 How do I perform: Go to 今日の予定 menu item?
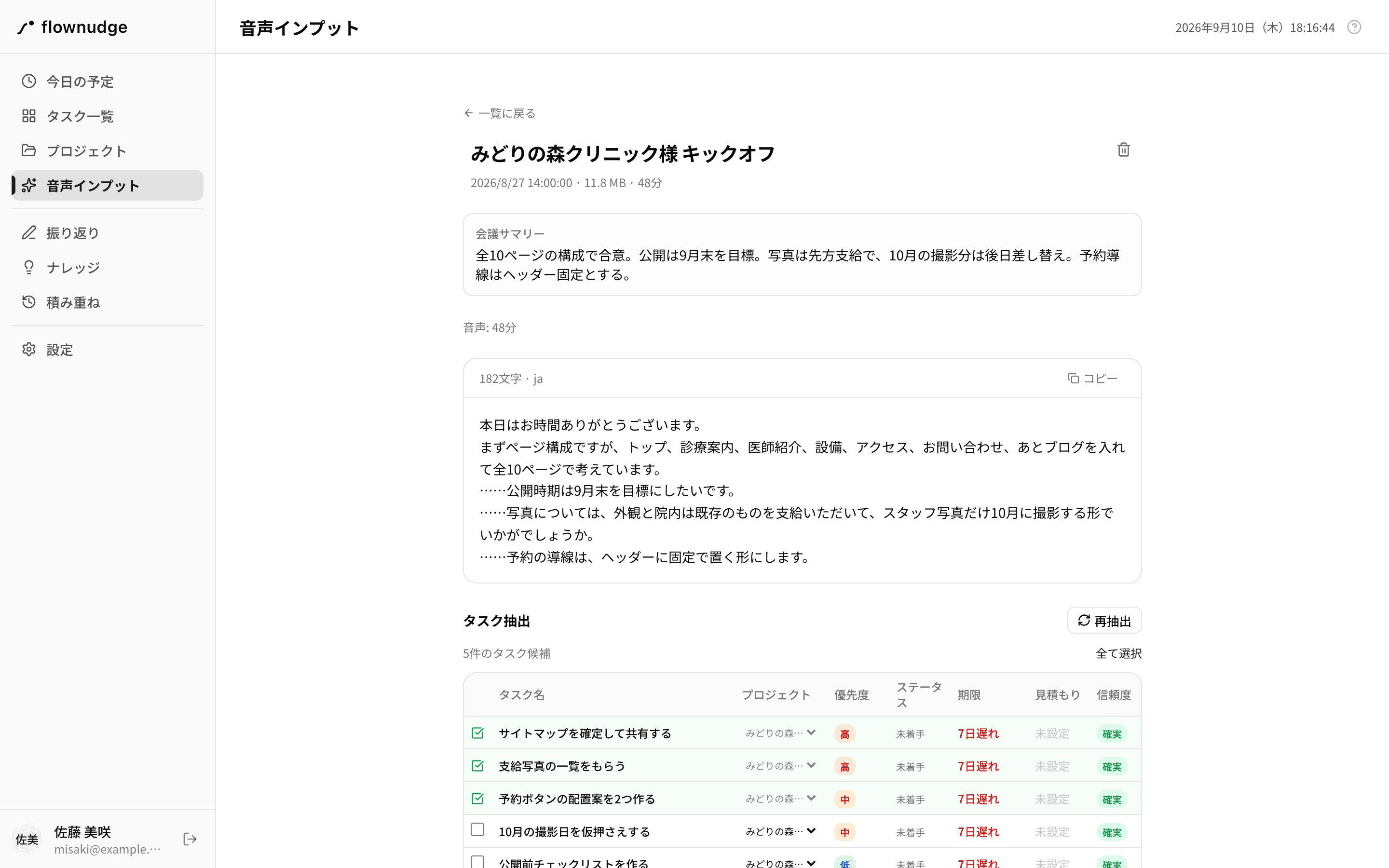[x=108, y=81]
